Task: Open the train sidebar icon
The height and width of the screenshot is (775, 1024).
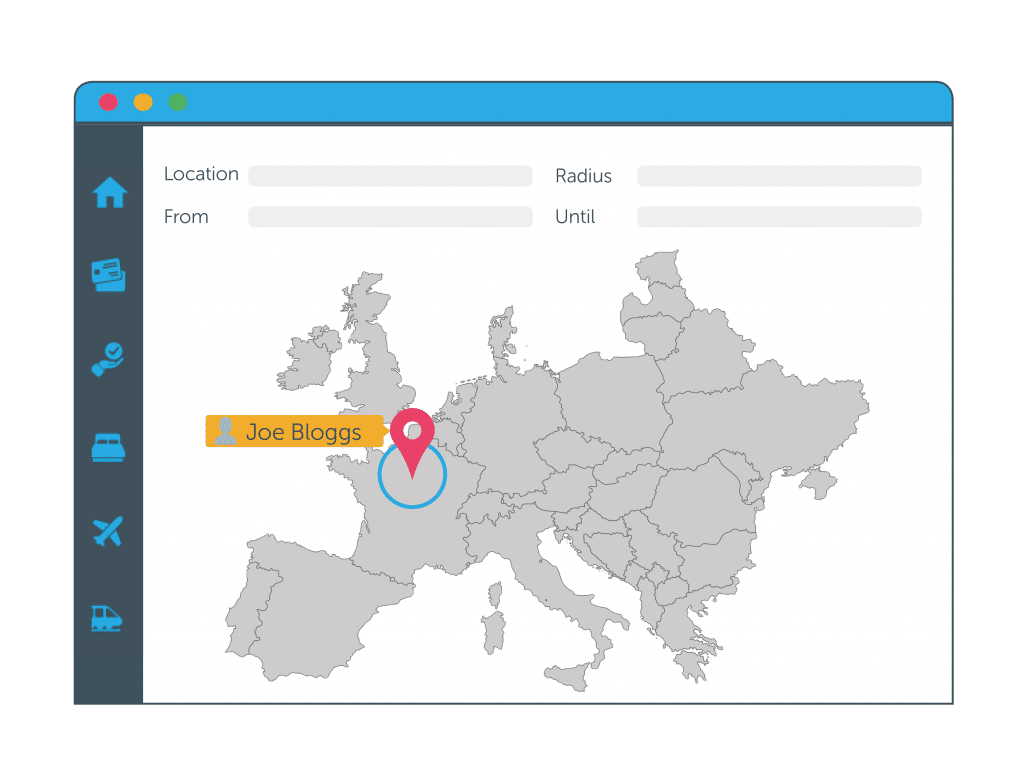Action: click(x=106, y=618)
